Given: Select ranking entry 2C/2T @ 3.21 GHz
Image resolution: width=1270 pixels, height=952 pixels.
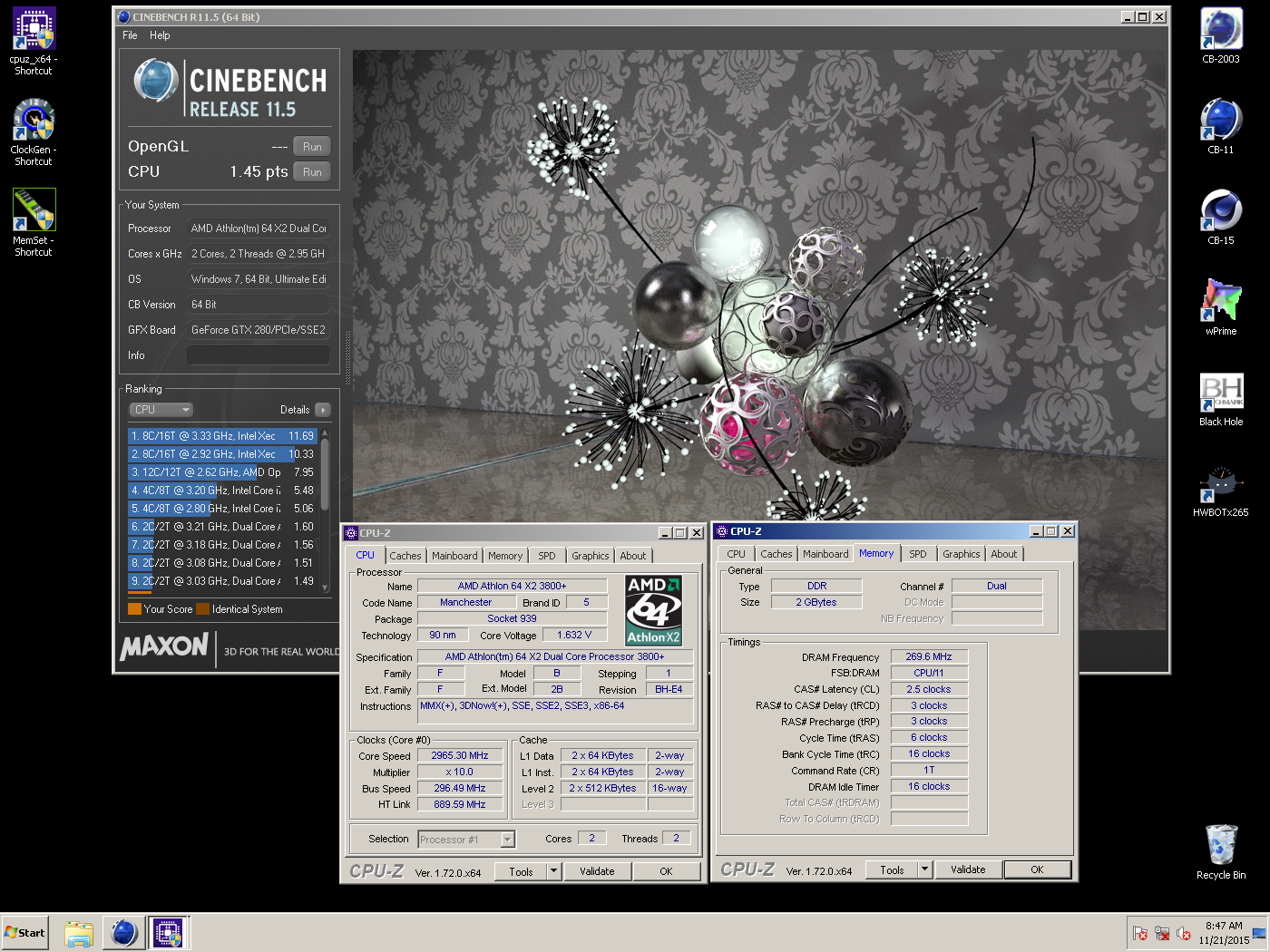Looking at the screenshot, I should coord(222,527).
